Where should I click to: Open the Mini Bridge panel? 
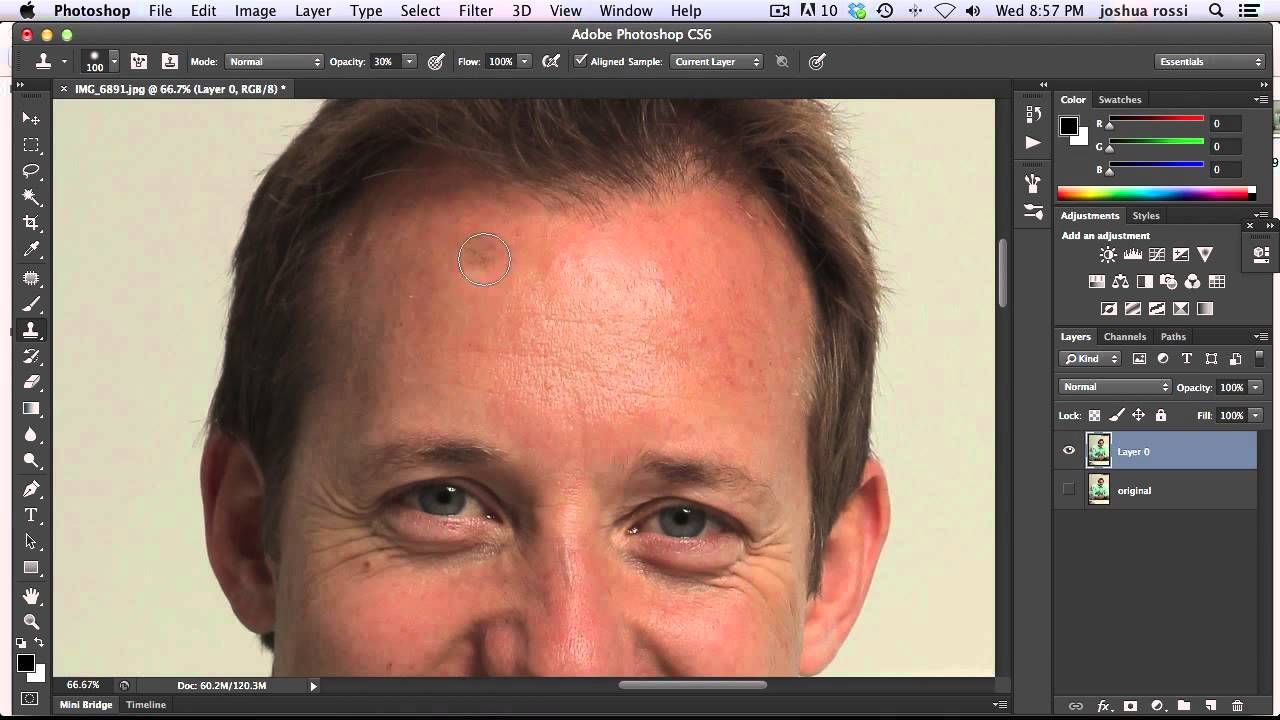[x=86, y=705]
